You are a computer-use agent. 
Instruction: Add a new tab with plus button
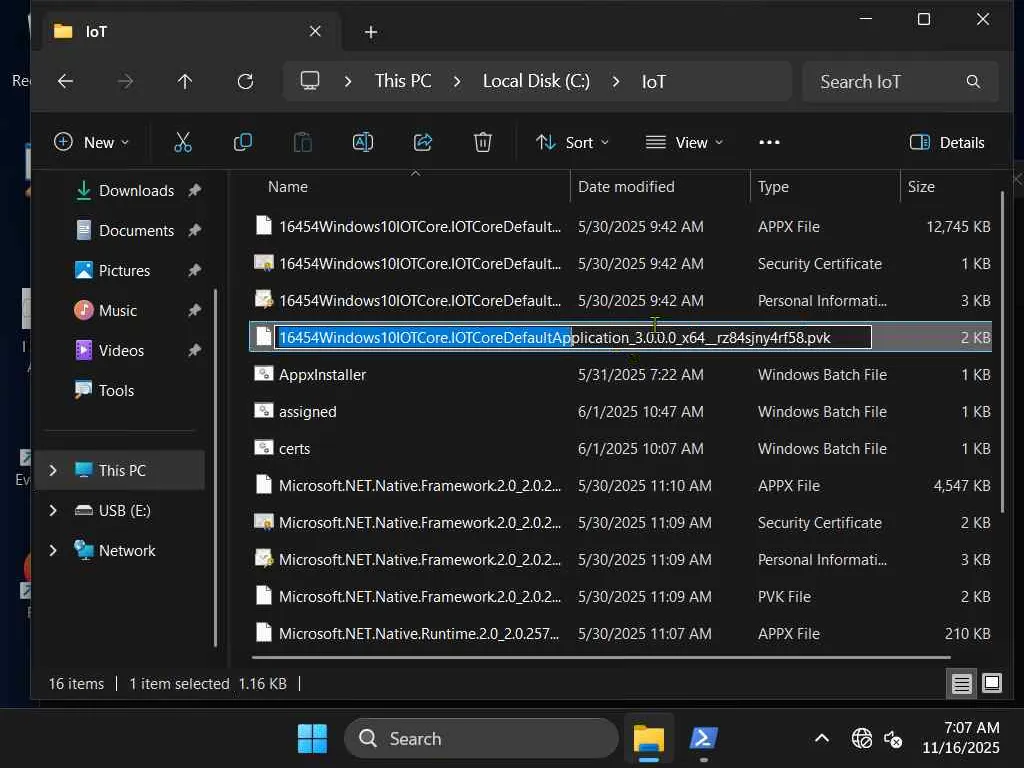click(371, 32)
